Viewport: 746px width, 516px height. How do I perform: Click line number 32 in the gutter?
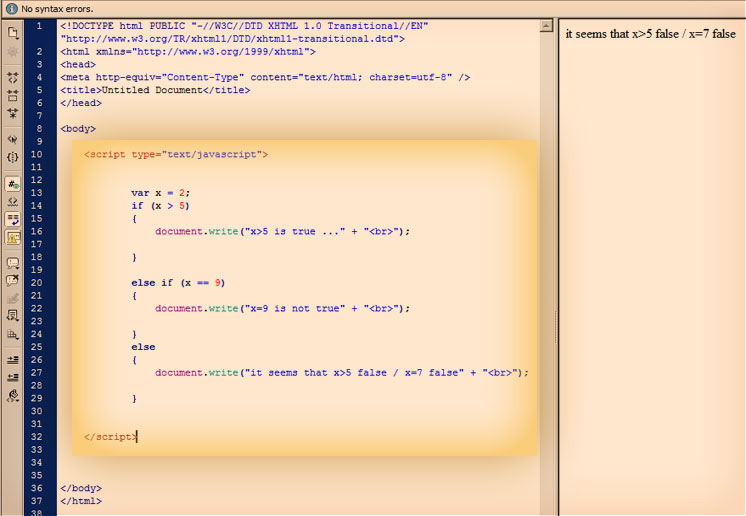(37, 437)
